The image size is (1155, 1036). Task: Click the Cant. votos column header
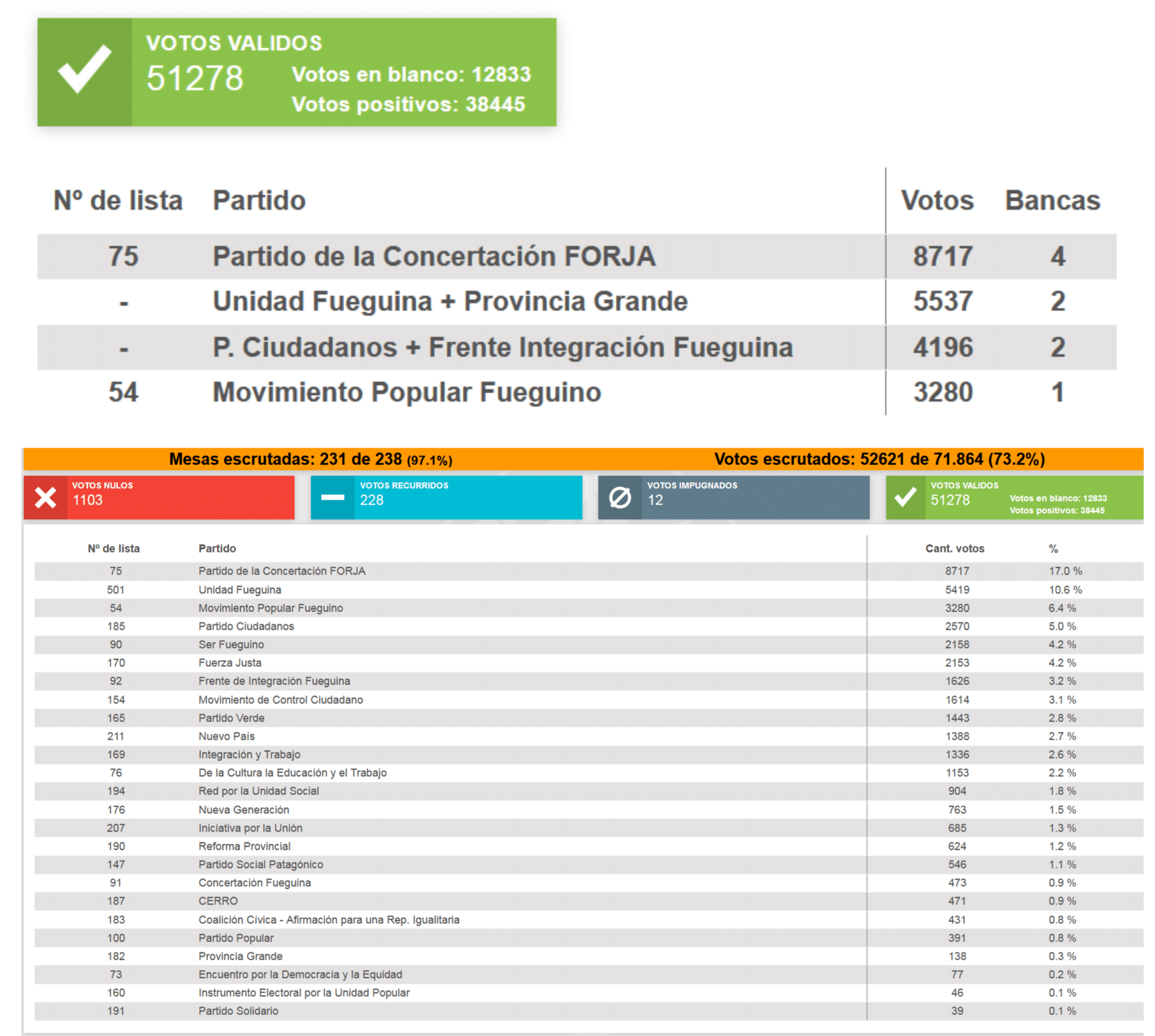[955, 549]
